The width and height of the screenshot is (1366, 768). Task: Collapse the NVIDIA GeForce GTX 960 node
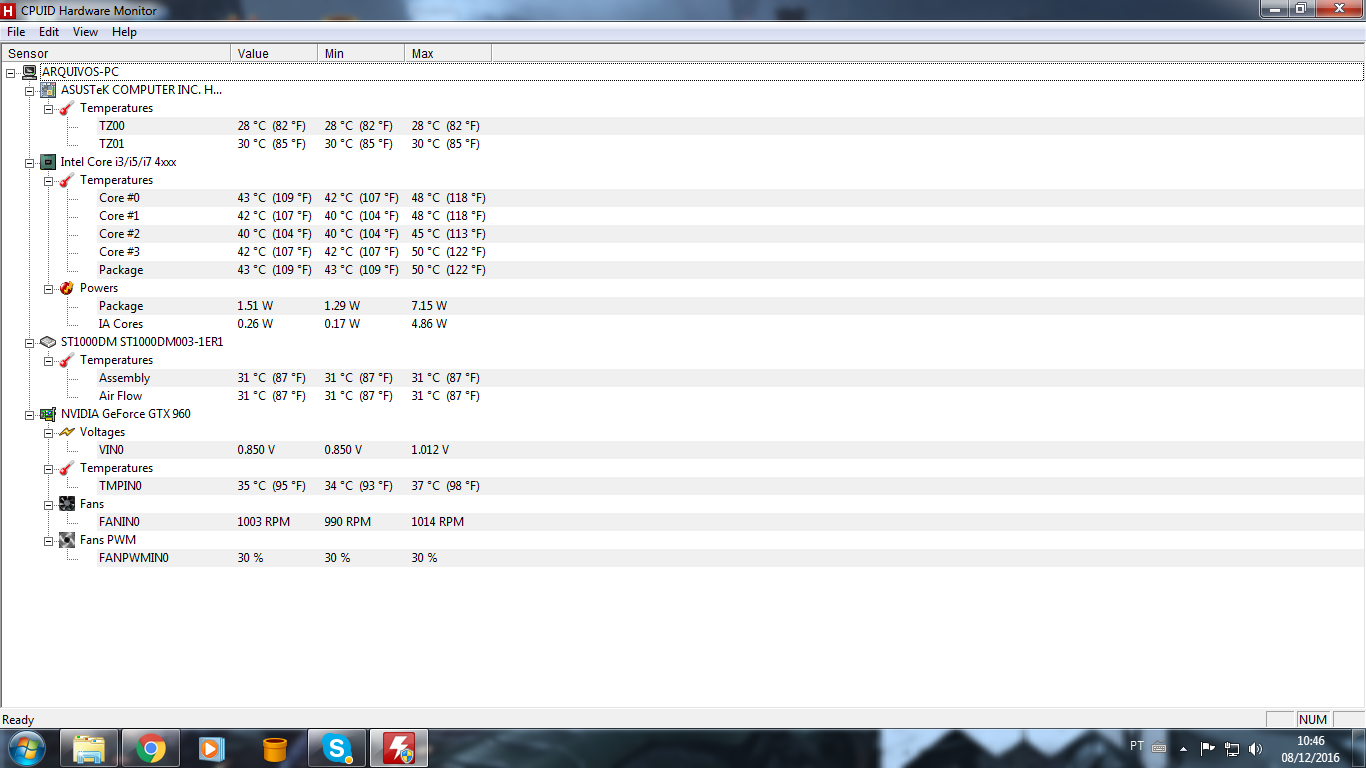click(x=29, y=414)
